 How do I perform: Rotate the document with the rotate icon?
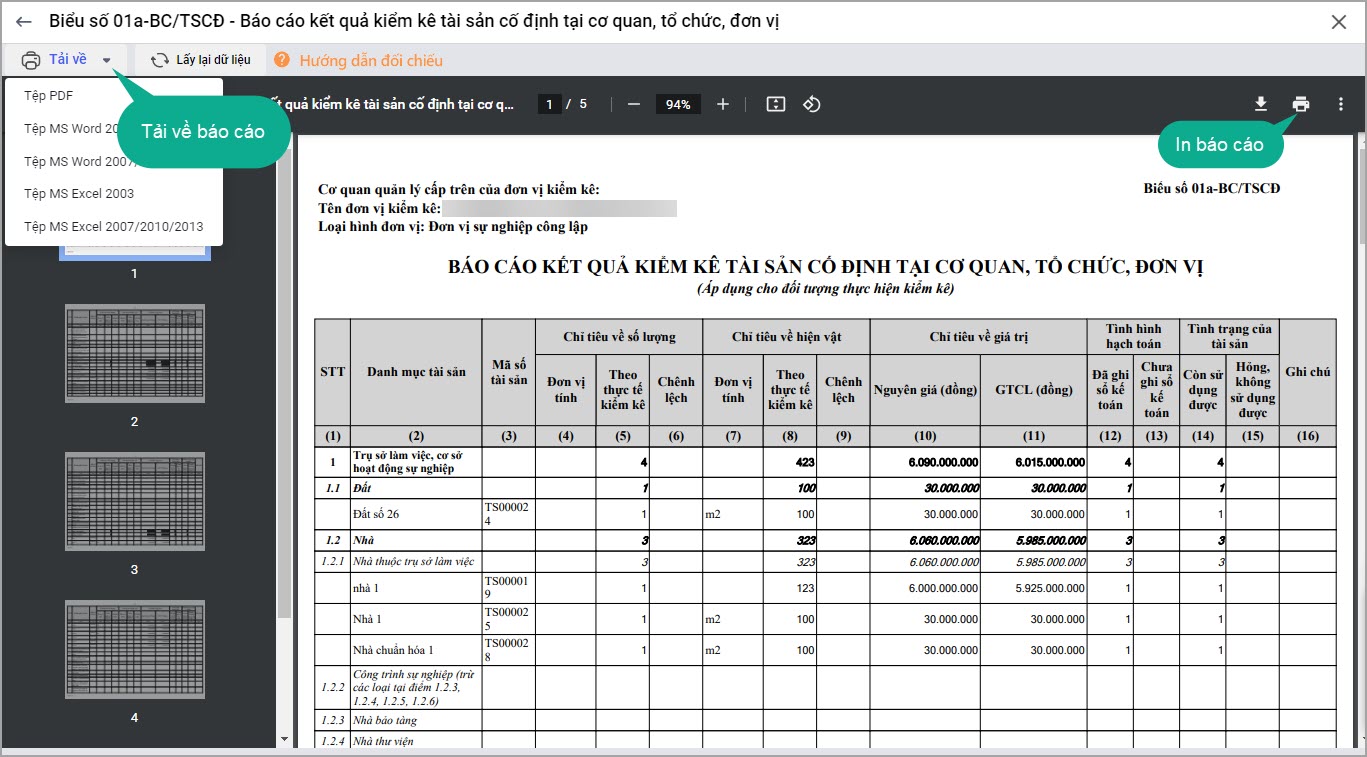[x=812, y=104]
